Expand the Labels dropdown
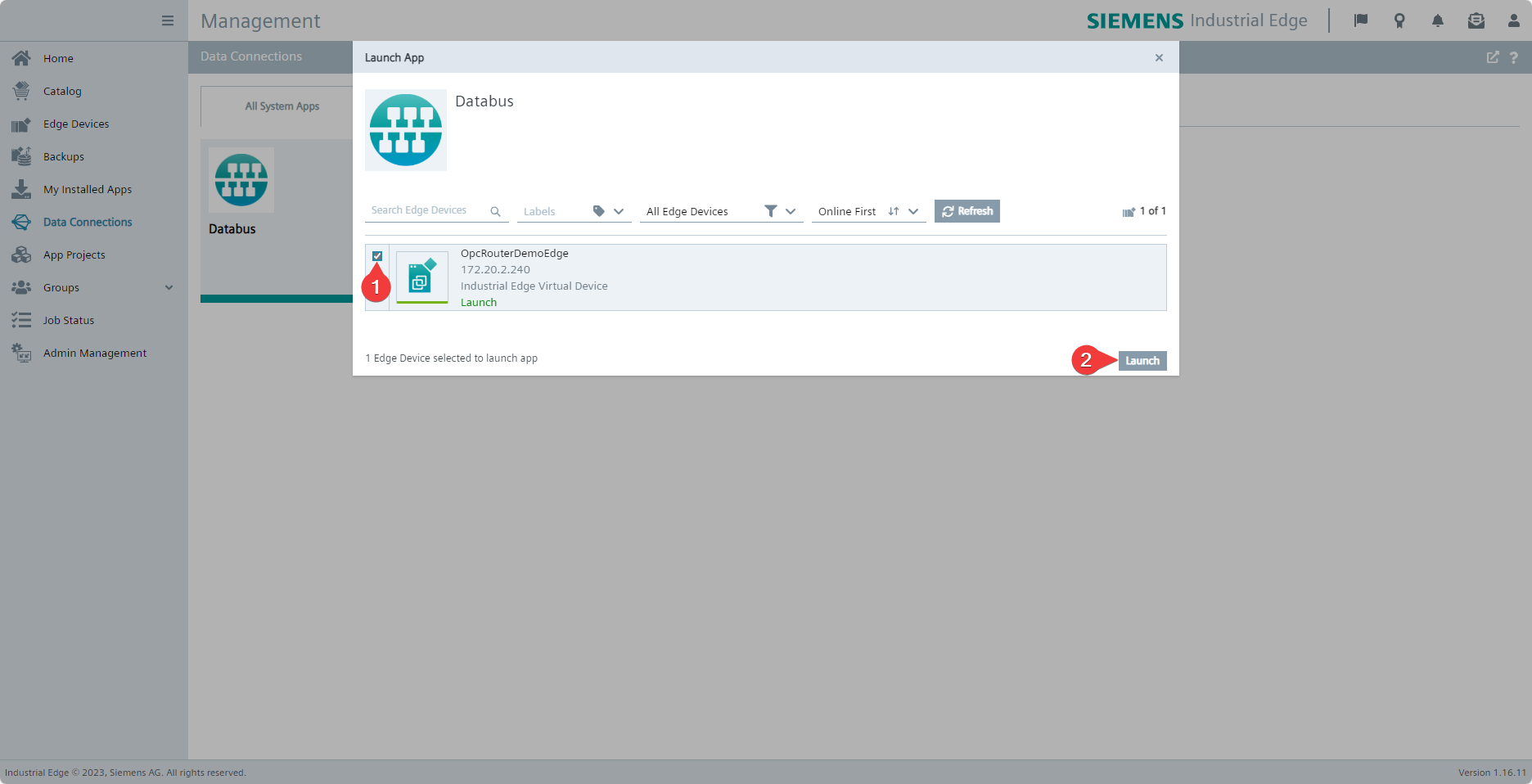The image size is (1532, 784). click(x=619, y=211)
